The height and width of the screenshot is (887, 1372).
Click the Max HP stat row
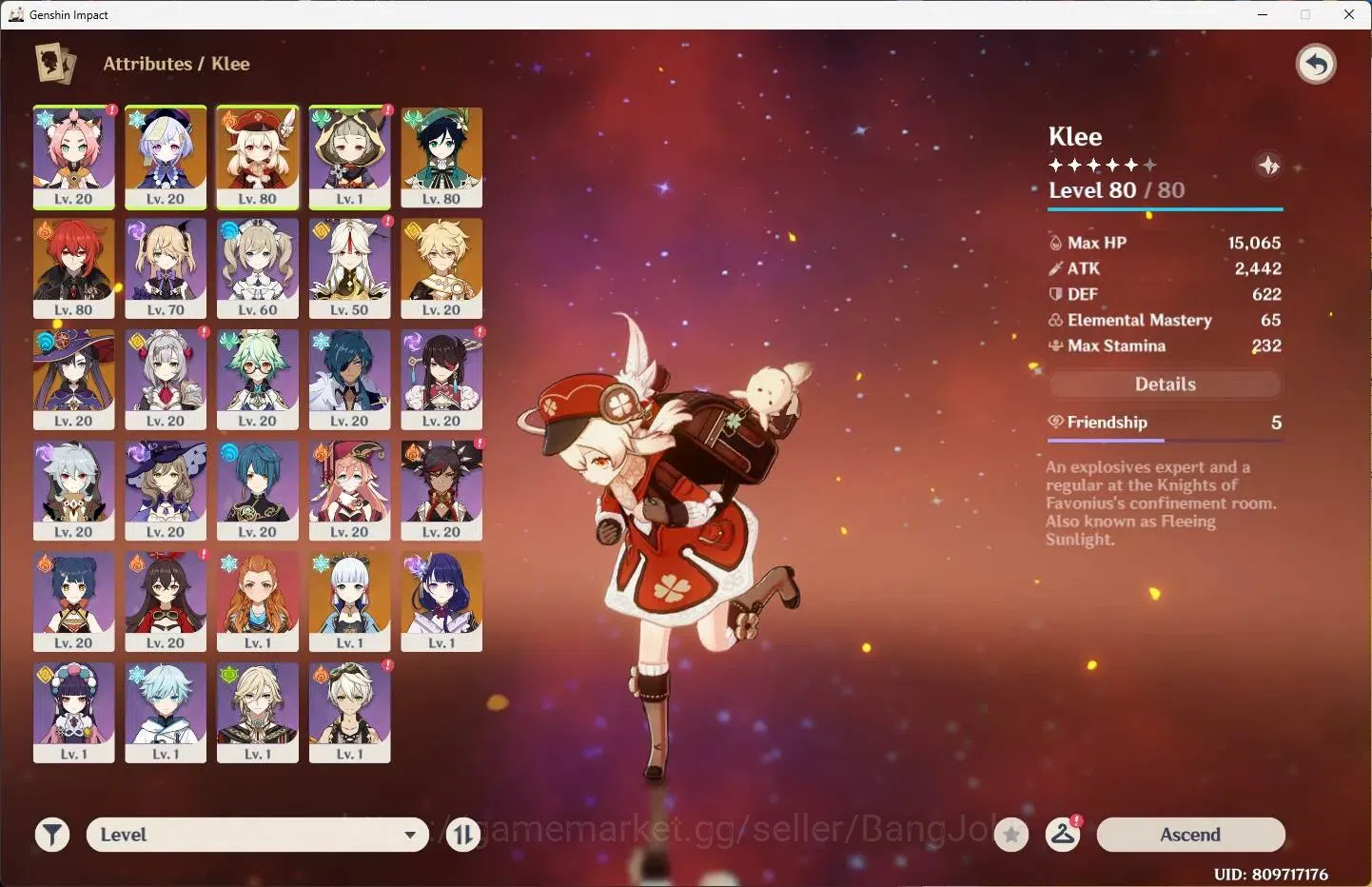(x=1165, y=243)
